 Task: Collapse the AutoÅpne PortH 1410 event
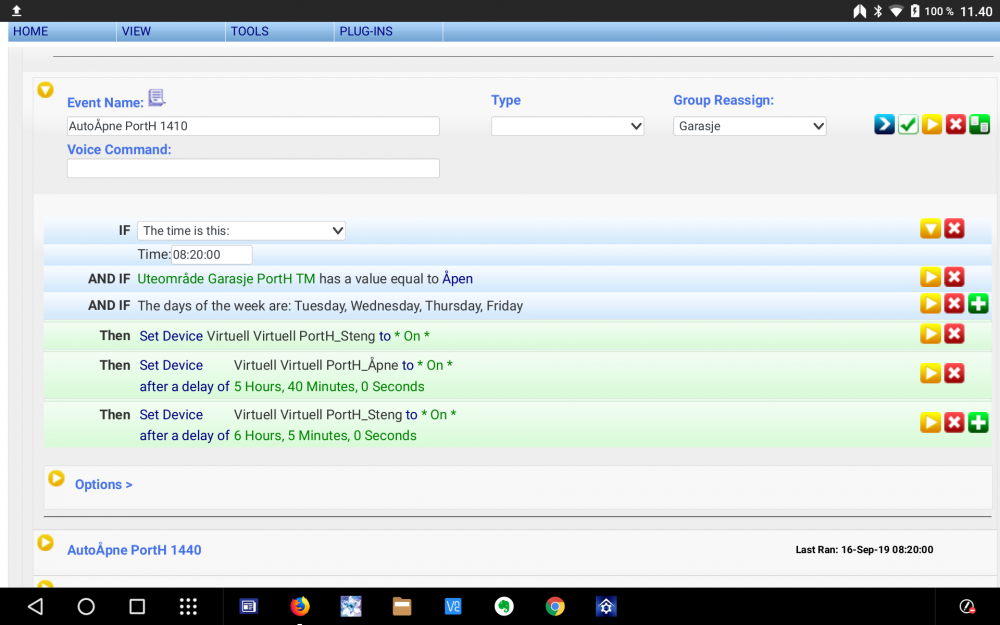[x=45, y=90]
